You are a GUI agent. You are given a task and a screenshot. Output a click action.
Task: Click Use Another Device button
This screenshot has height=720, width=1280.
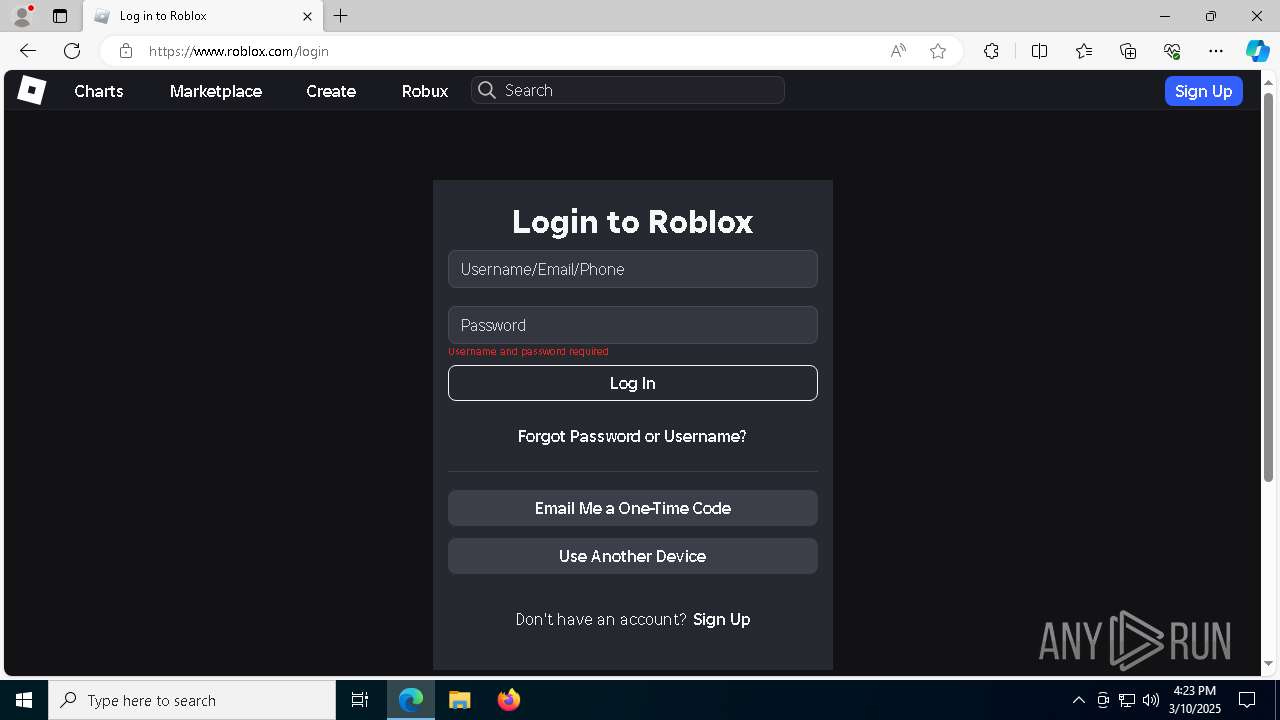(633, 556)
